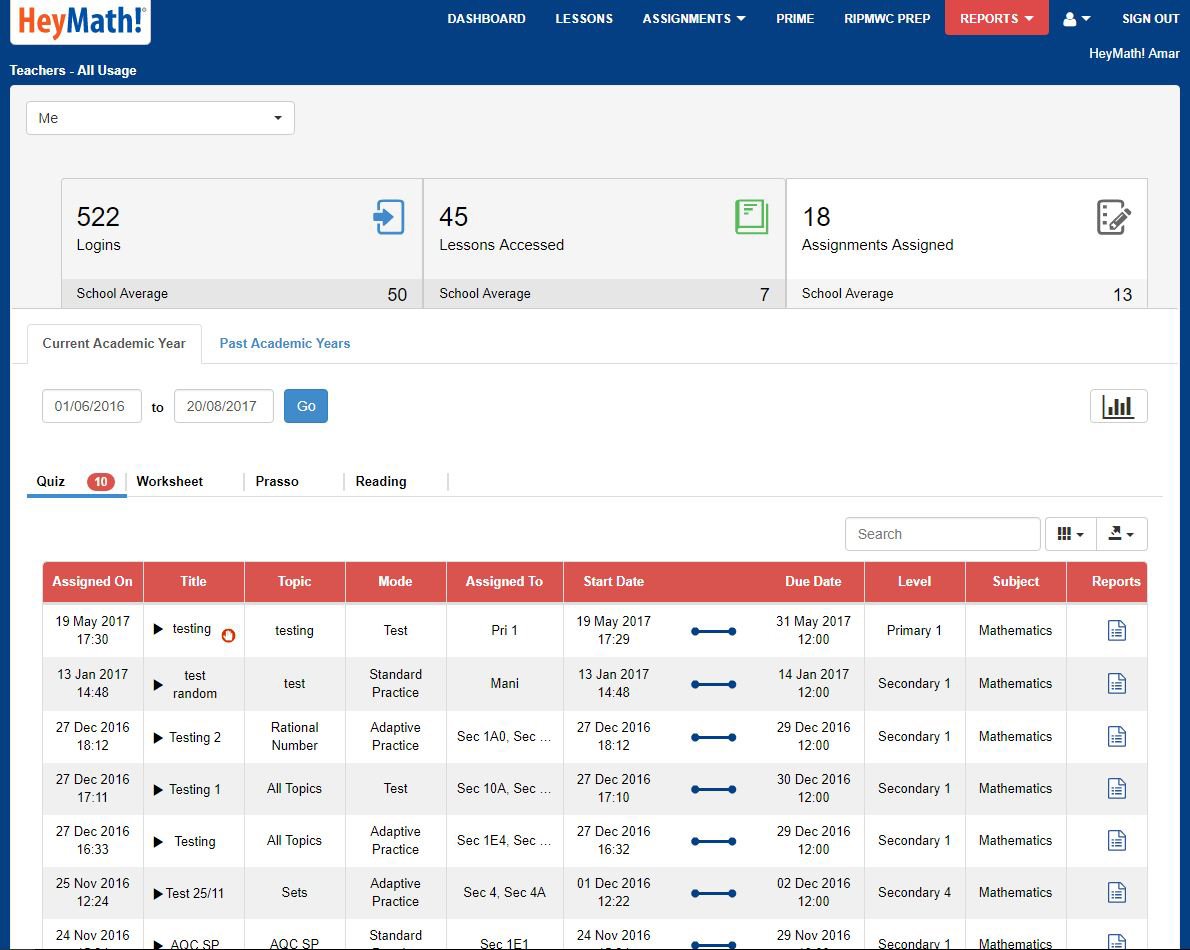Click the orange status icon beside testing
The width and height of the screenshot is (1190, 950).
coord(228,636)
